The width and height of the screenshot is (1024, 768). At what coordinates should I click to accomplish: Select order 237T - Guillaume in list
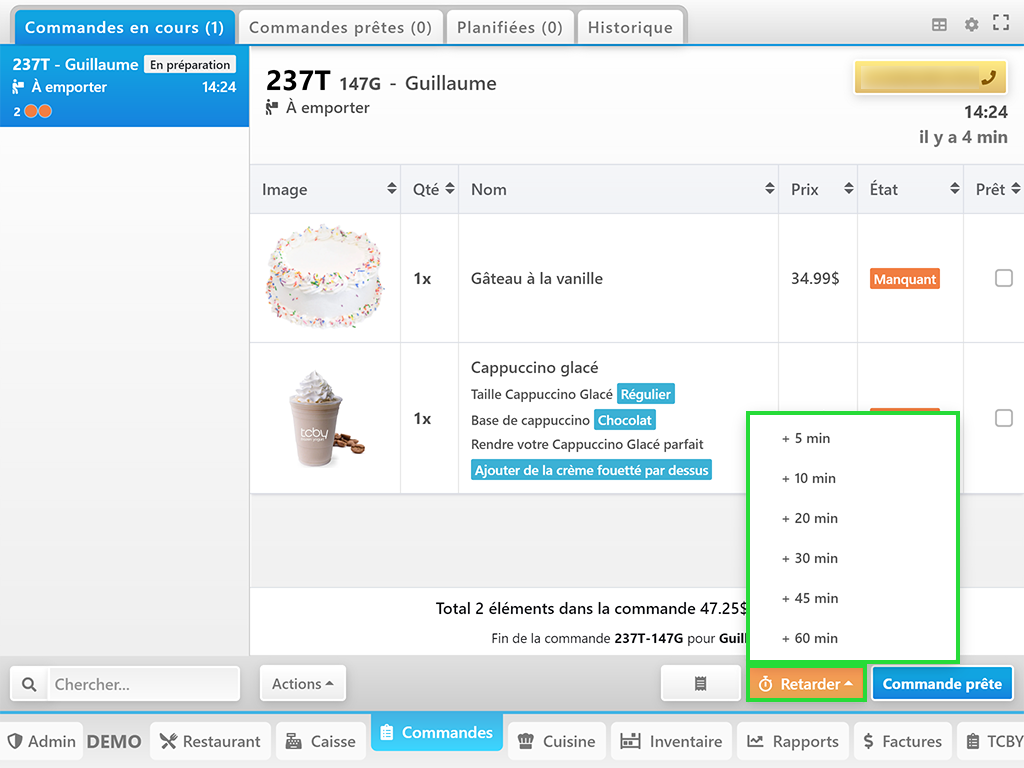[x=124, y=86]
